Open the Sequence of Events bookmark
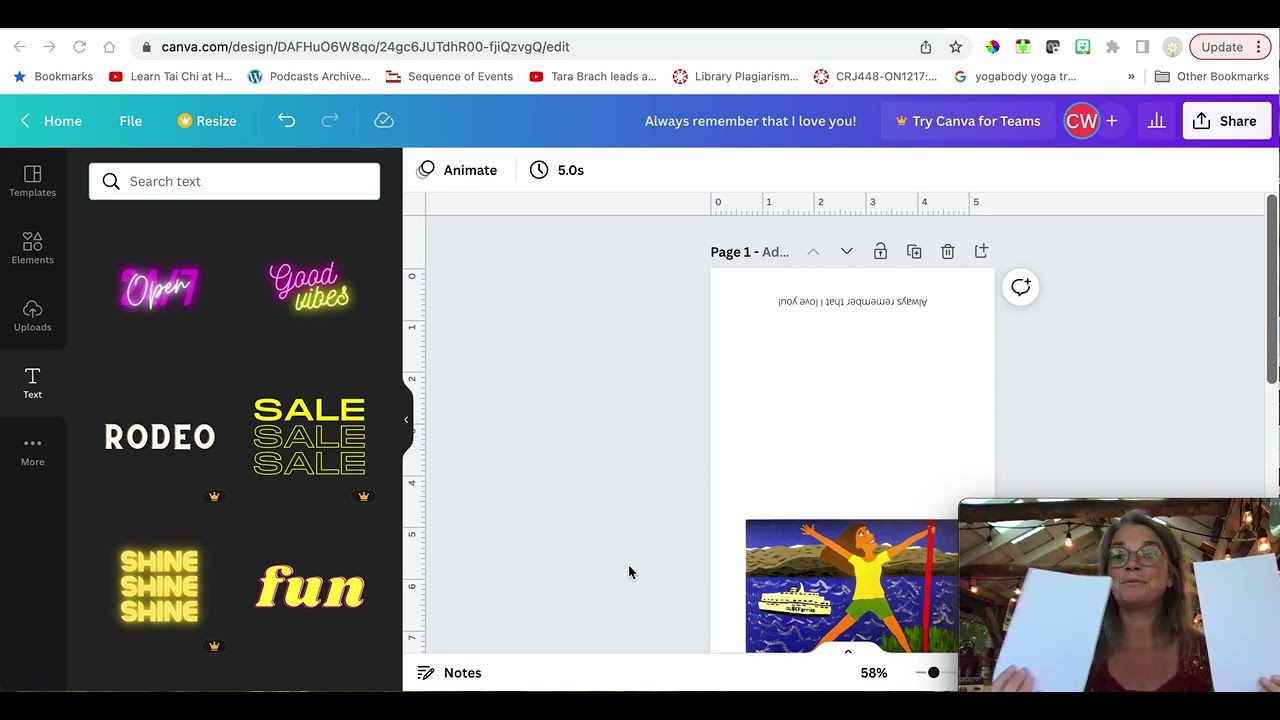 [449, 76]
